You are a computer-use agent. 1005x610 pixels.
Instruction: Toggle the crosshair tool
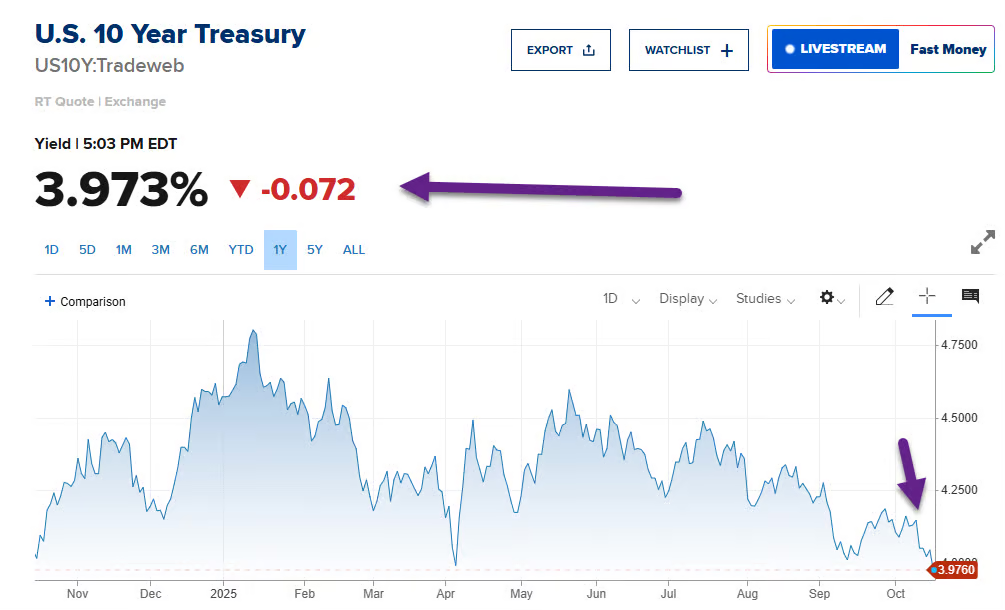click(927, 296)
